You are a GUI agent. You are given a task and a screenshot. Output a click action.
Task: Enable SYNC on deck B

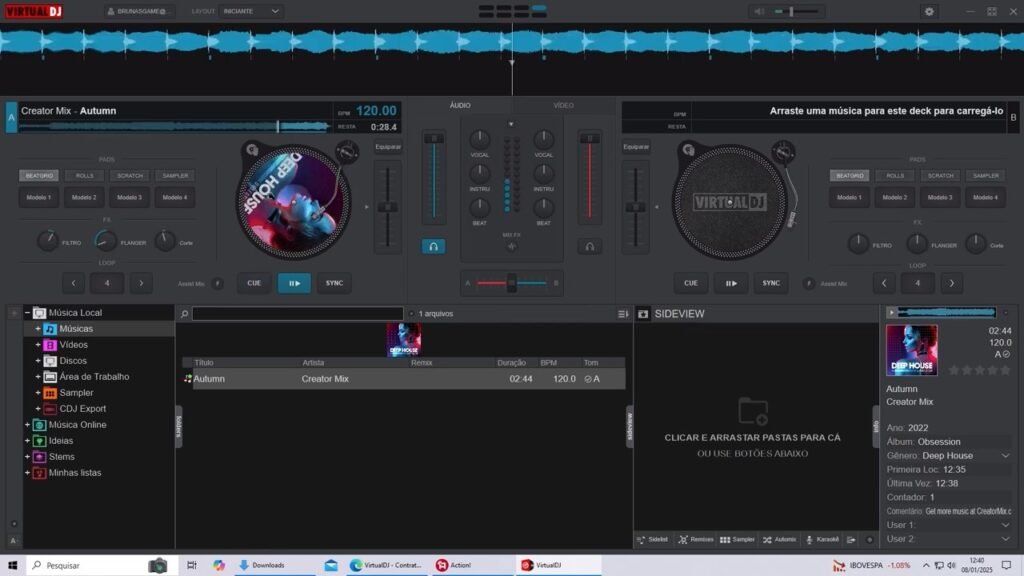point(771,283)
